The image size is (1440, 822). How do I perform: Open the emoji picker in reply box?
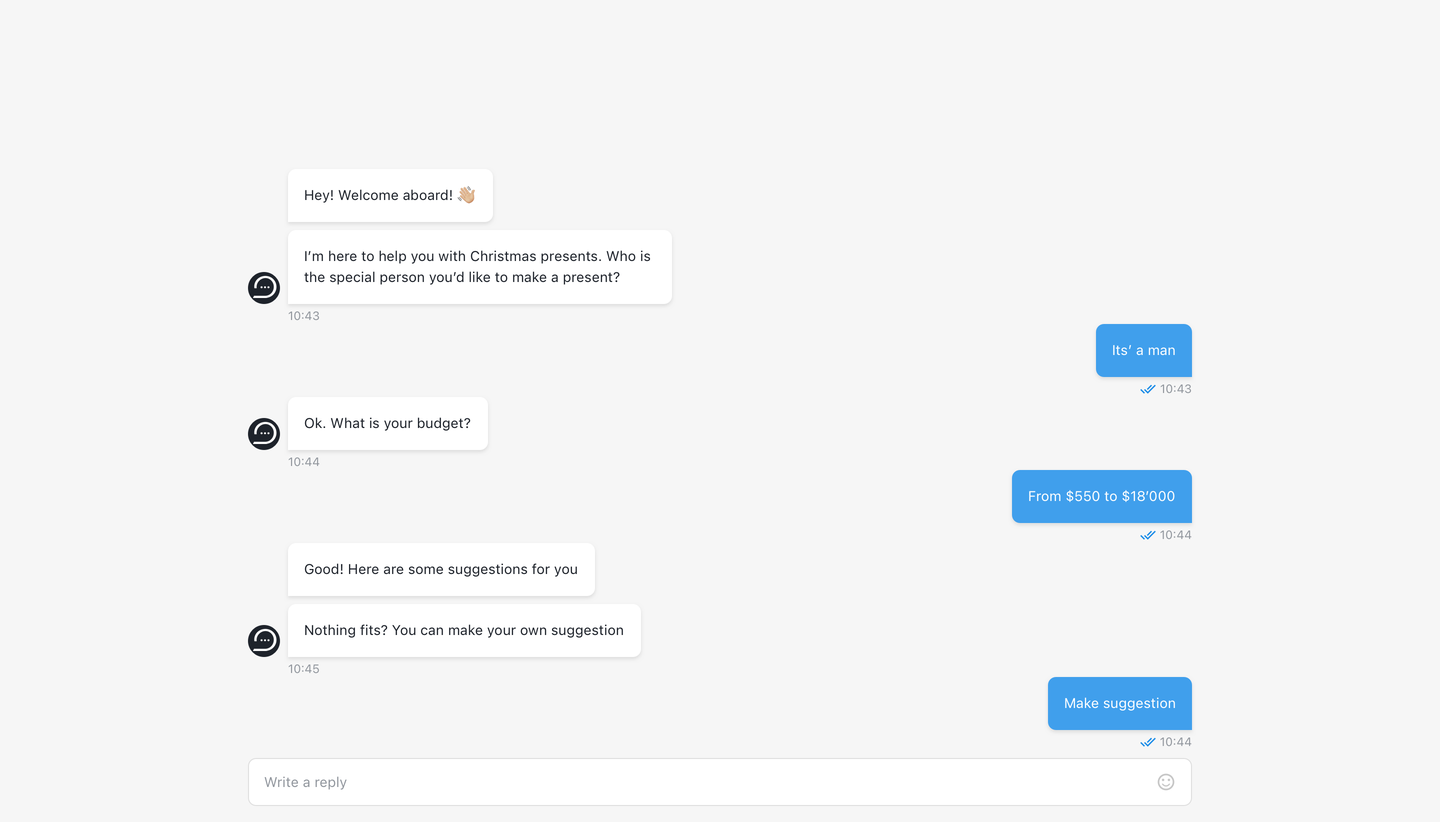1165,782
